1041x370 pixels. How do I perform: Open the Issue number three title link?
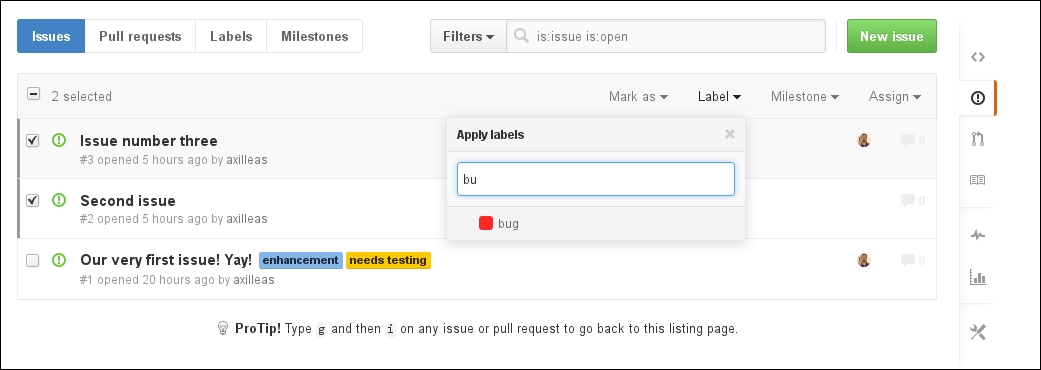[x=149, y=141]
